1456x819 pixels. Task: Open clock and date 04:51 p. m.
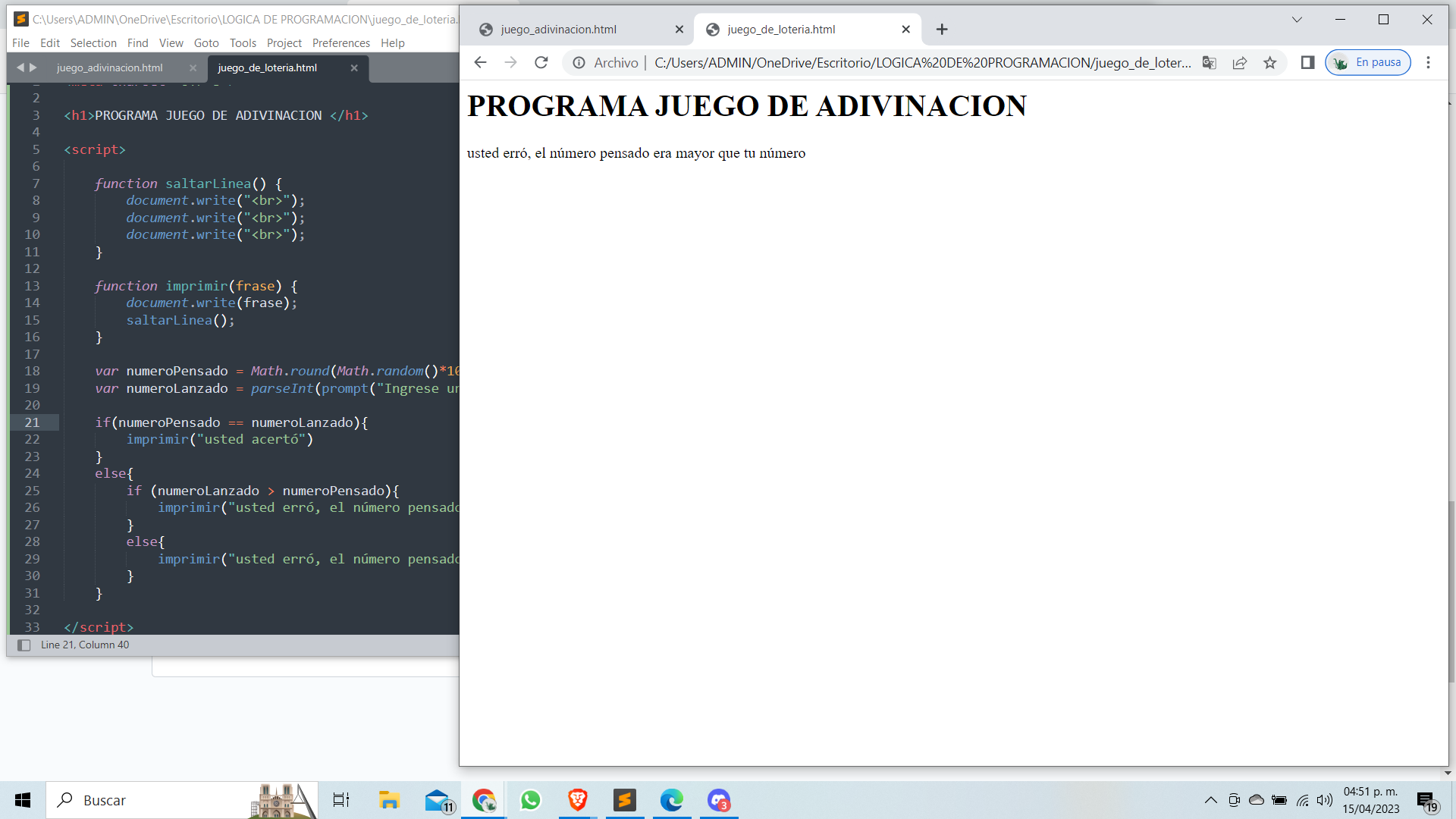click(1371, 800)
